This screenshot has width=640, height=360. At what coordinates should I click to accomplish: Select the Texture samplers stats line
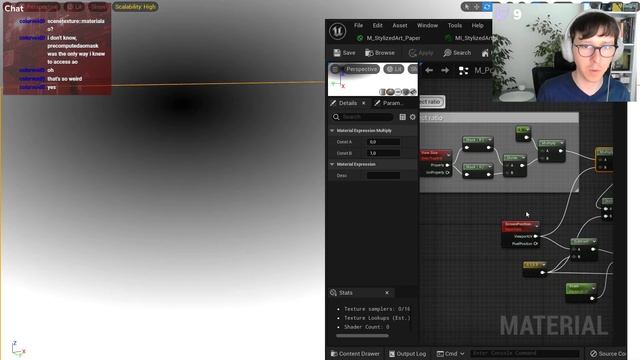tap(377, 309)
